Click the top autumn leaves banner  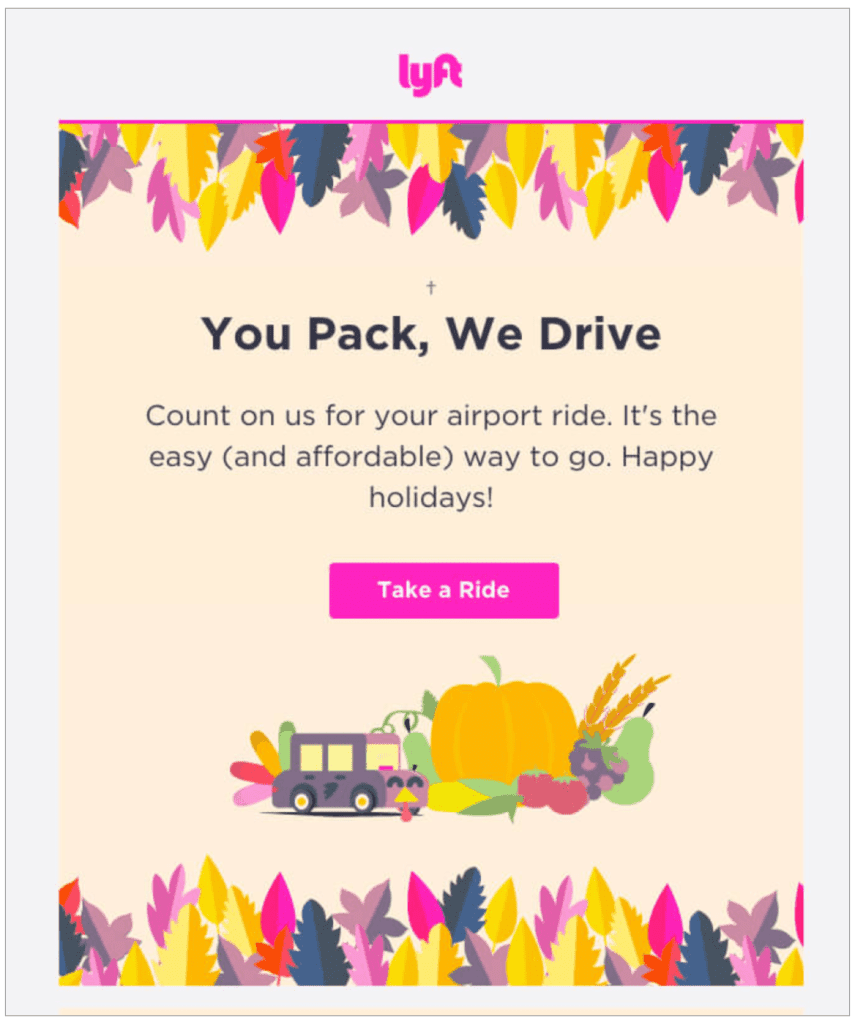(431, 183)
